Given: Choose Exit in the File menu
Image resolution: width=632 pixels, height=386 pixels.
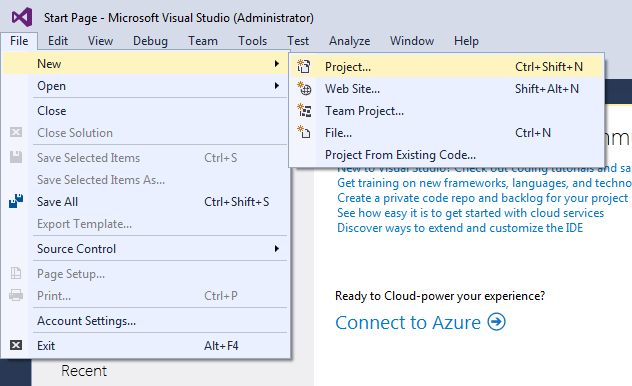Looking at the screenshot, I should coord(146,346).
